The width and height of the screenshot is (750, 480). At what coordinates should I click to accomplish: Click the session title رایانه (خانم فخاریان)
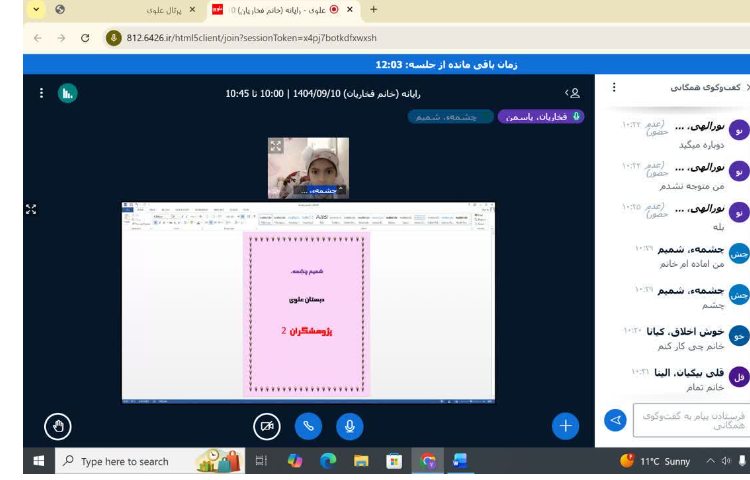pyautogui.click(x=382, y=93)
